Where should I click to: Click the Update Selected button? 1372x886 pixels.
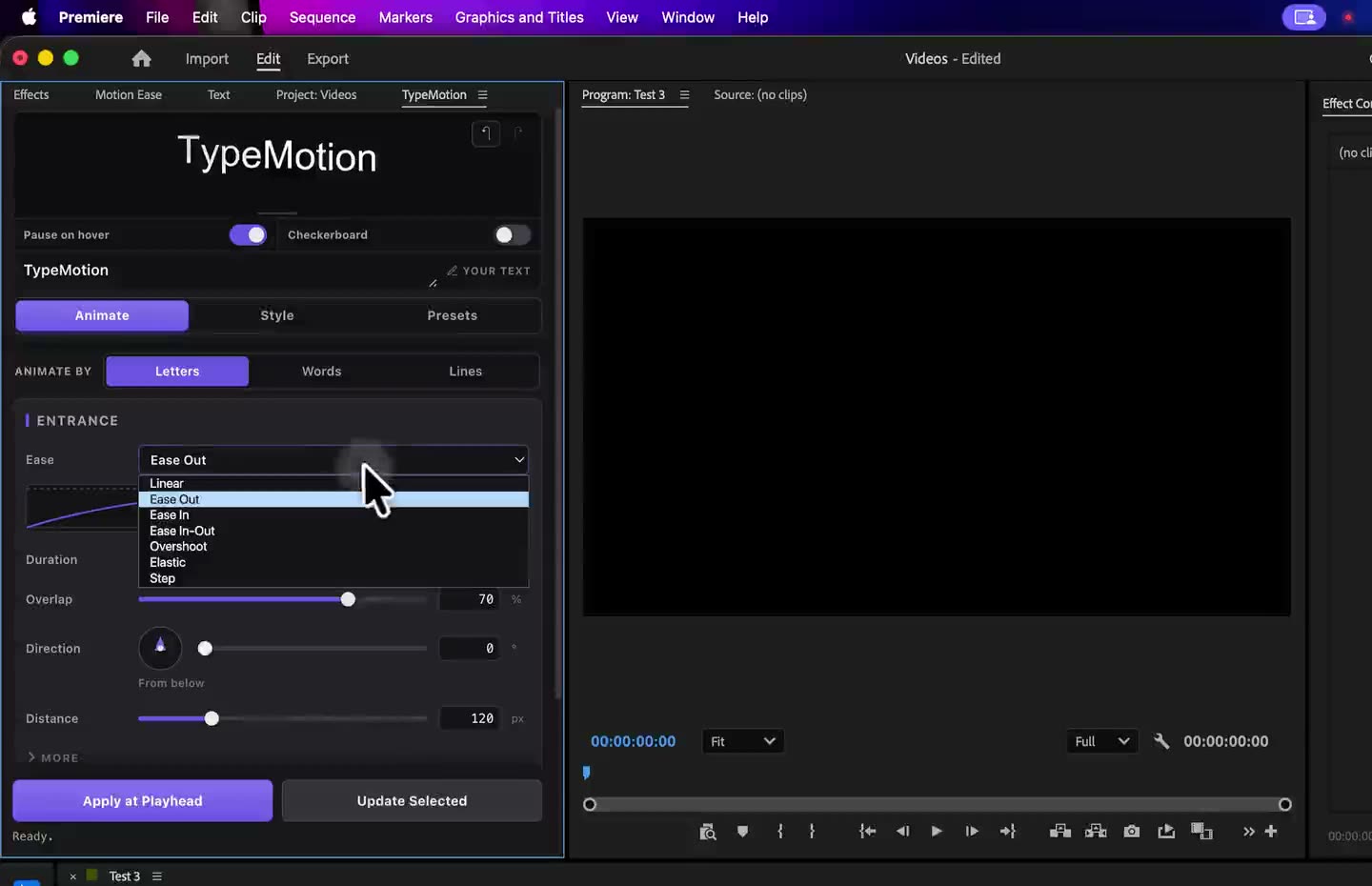coord(413,801)
